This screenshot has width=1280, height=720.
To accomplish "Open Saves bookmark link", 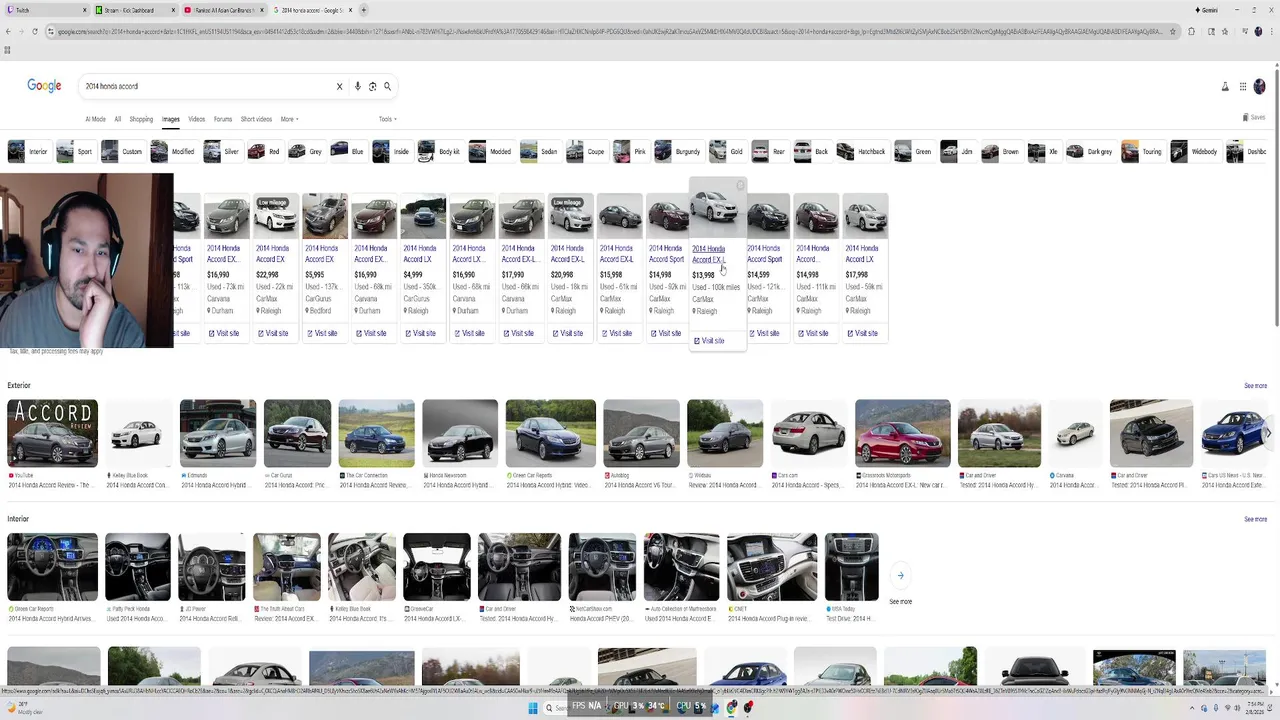I will 1255,117.
